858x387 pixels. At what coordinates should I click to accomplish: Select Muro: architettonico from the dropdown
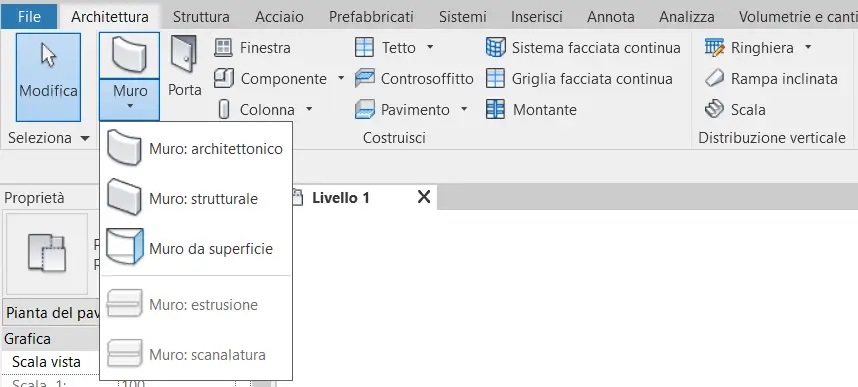[x=195, y=148]
